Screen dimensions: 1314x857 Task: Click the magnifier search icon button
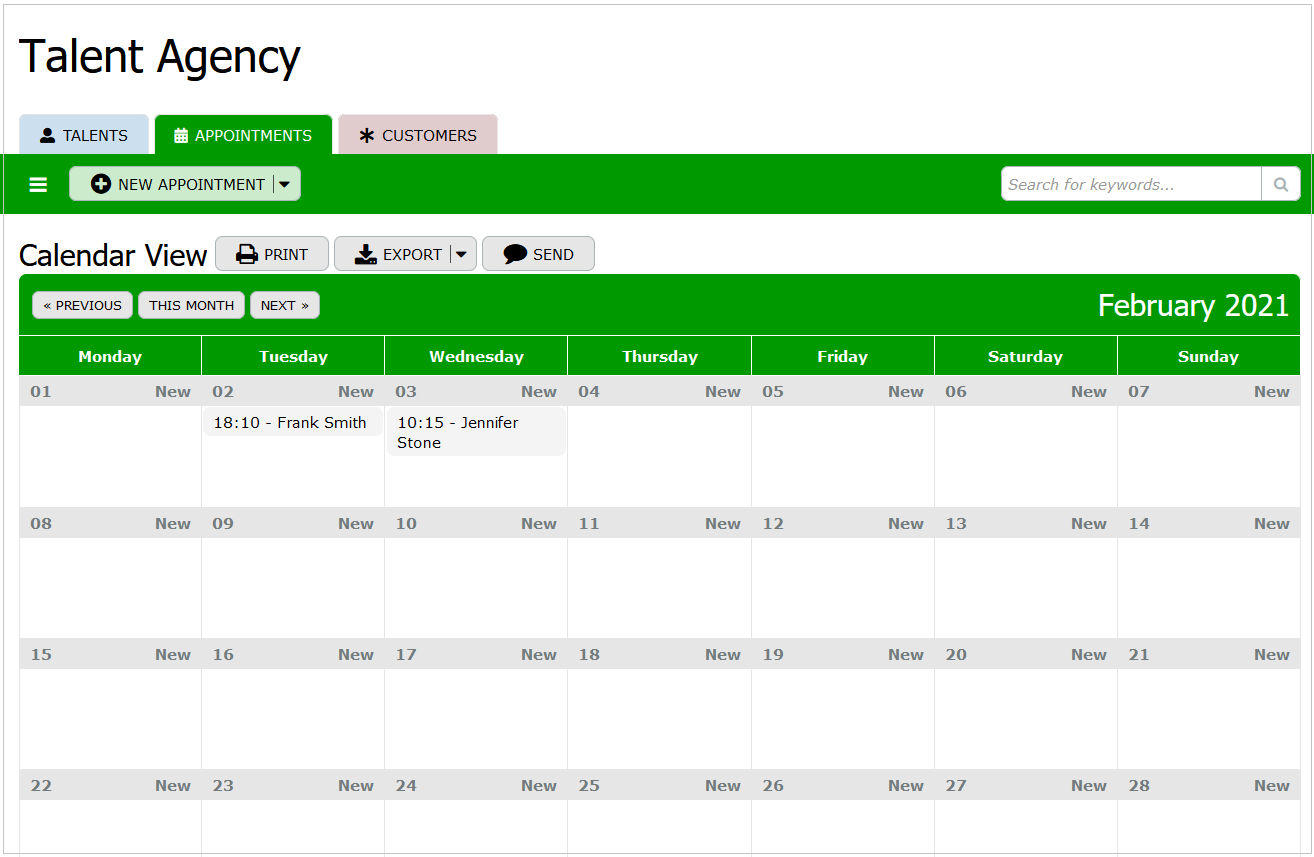click(1280, 184)
